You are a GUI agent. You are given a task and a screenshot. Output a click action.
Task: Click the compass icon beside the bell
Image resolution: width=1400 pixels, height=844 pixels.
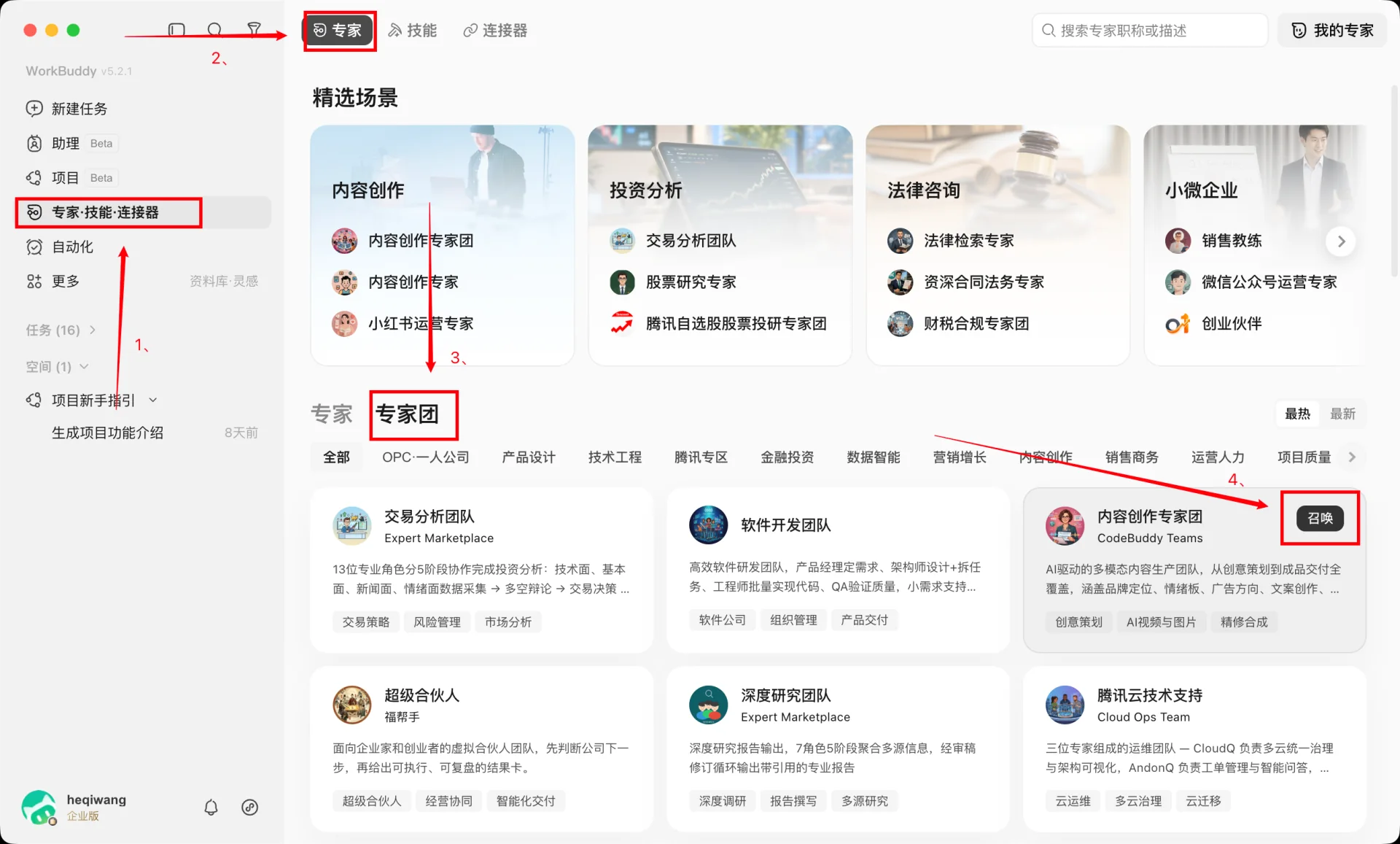coord(249,807)
